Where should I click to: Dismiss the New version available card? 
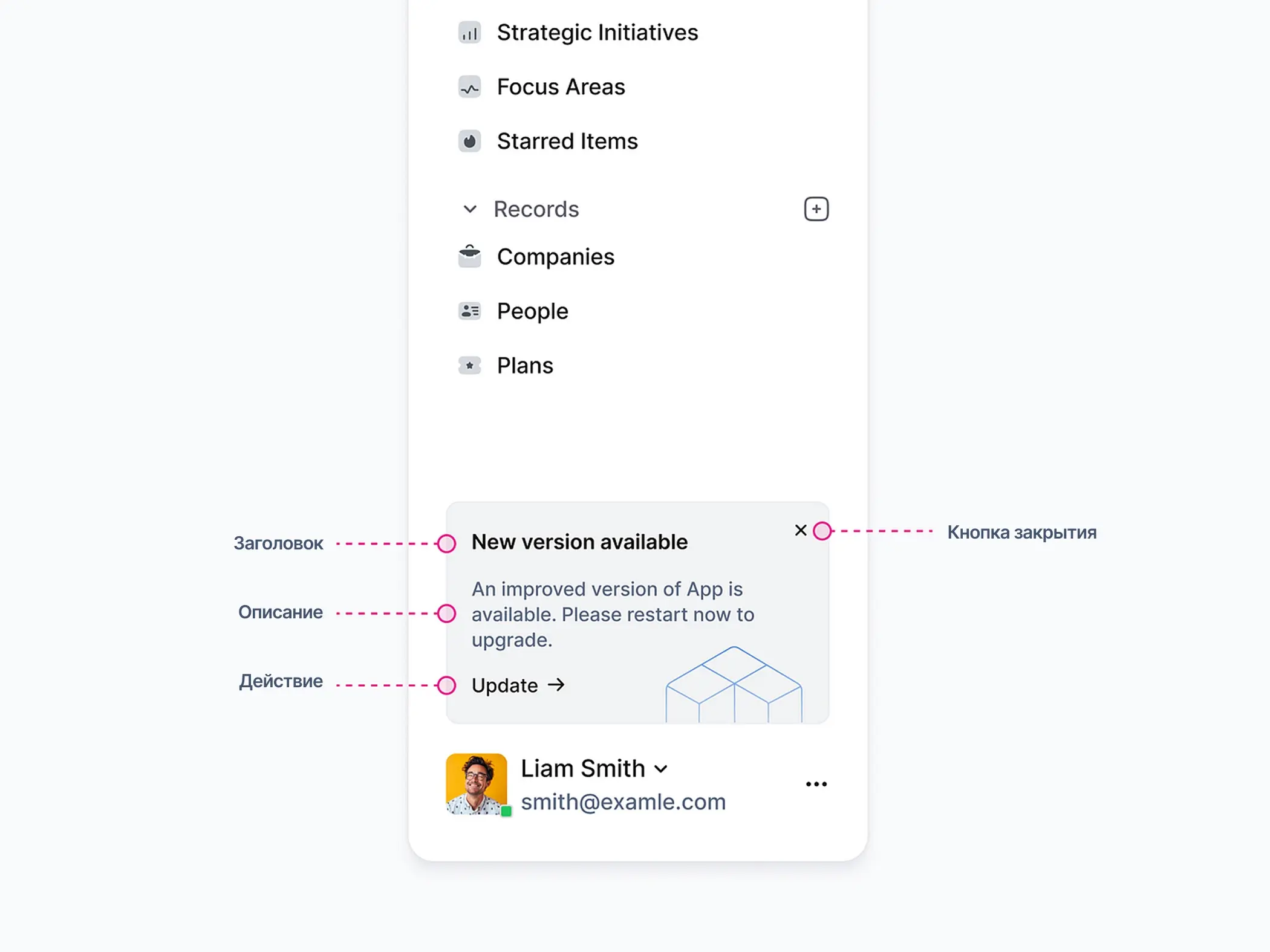(800, 530)
